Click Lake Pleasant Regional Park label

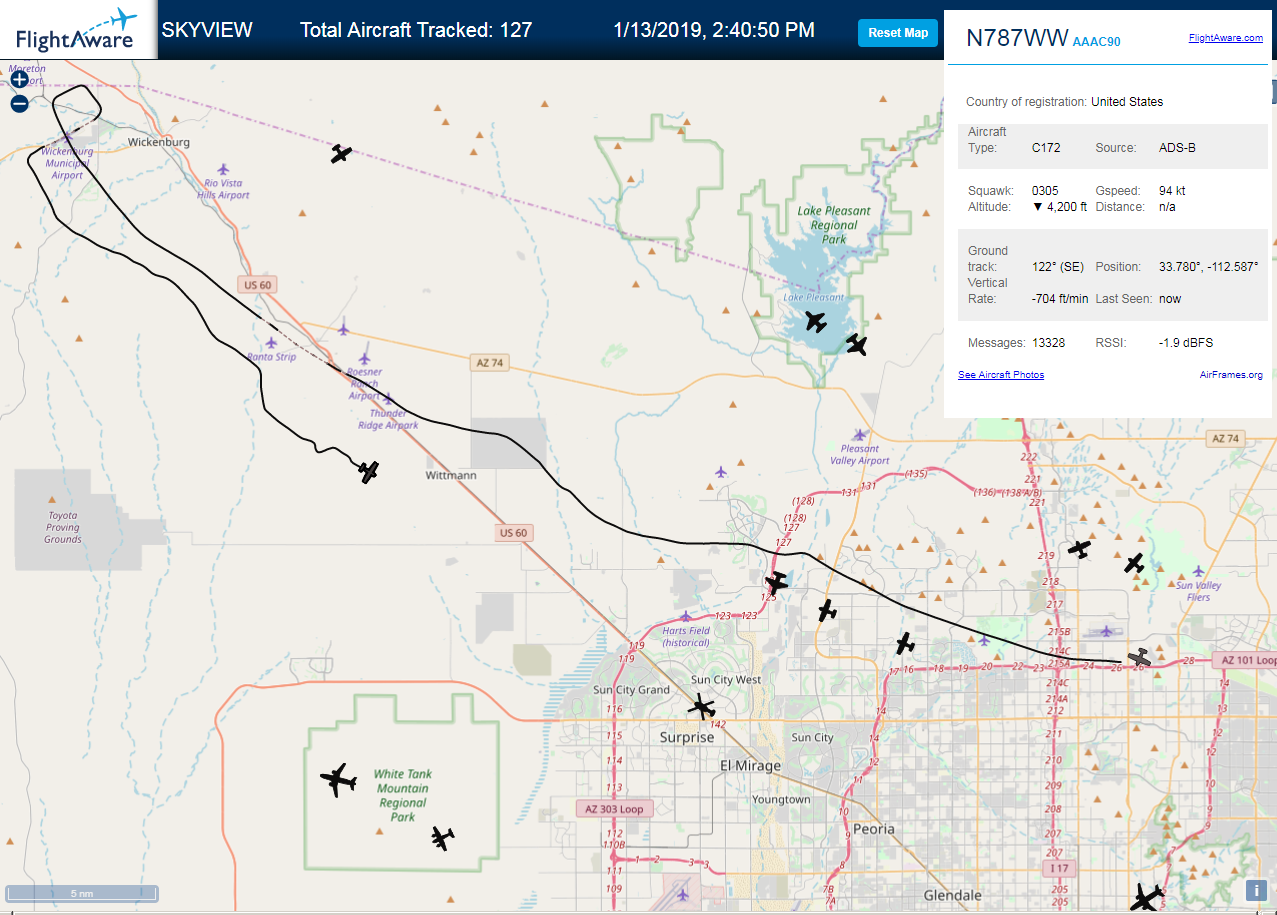click(834, 225)
